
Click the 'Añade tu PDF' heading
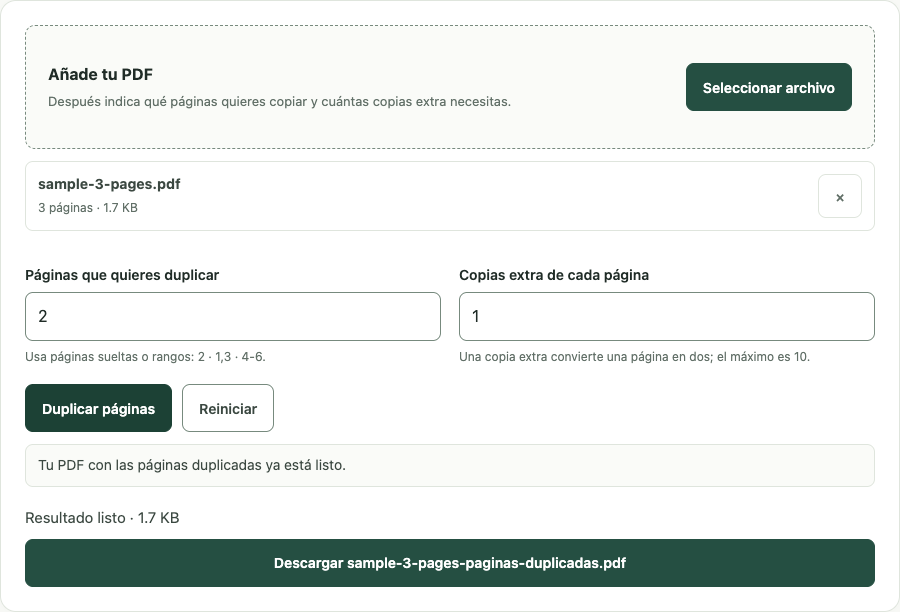tap(100, 75)
